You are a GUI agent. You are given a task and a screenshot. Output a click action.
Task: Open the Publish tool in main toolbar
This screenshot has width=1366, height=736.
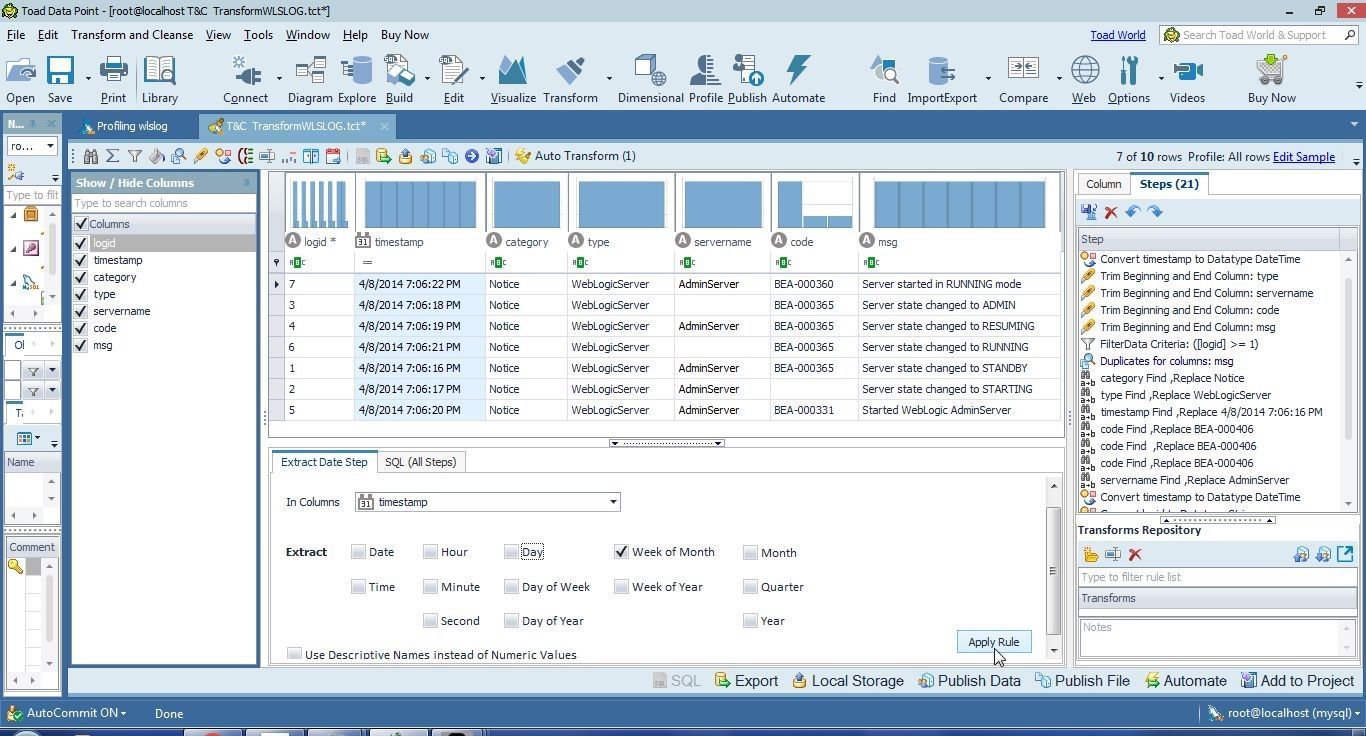point(747,80)
